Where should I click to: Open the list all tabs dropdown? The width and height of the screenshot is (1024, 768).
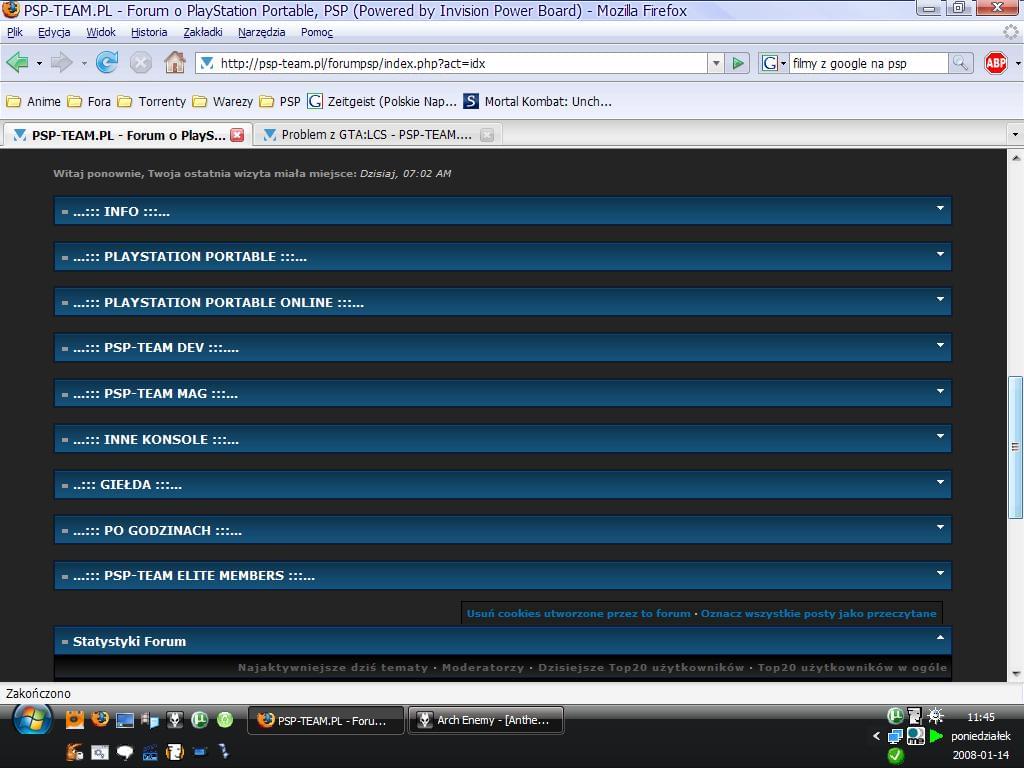(x=1015, y=135)
